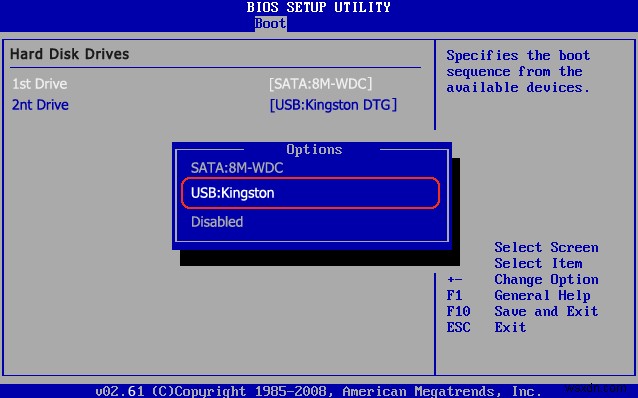Select the 2nt Drive row label

coord(40,105)
